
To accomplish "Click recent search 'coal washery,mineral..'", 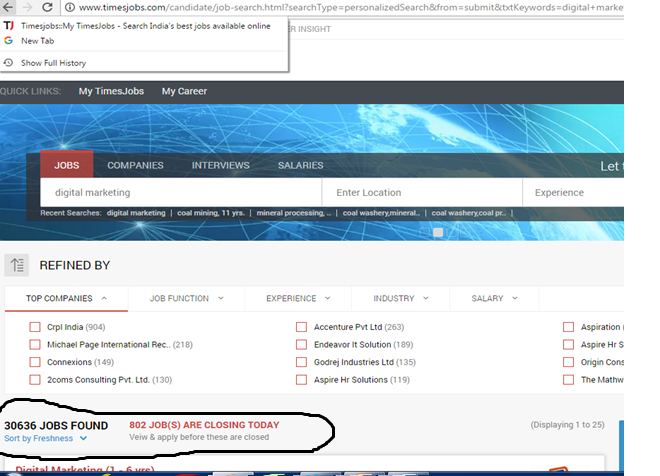I will click(381, 213).
